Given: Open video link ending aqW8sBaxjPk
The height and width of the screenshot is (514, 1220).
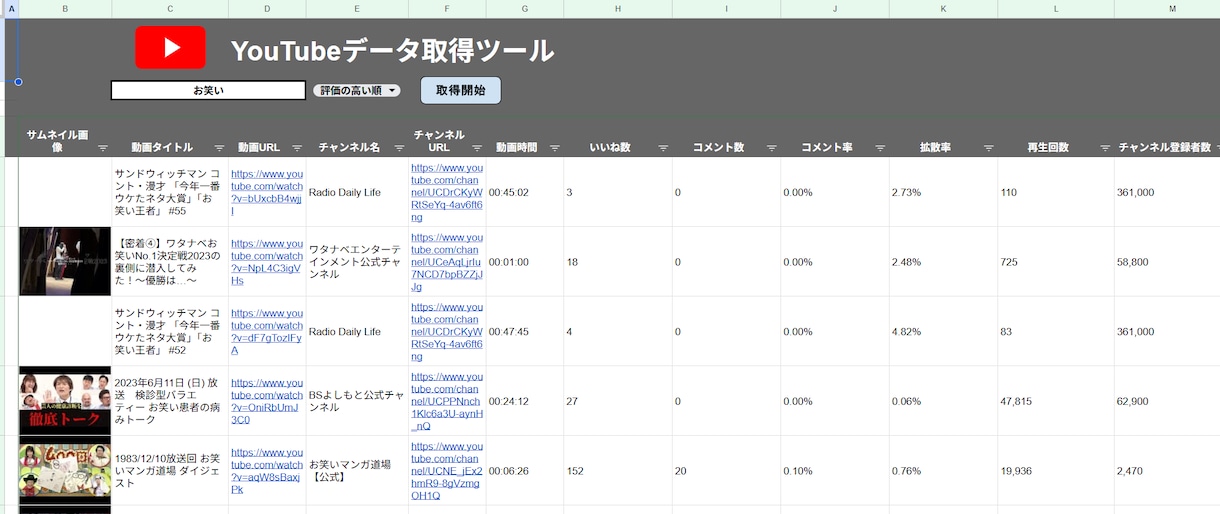Looking at the screenshot, I should (x=267, y=471).
